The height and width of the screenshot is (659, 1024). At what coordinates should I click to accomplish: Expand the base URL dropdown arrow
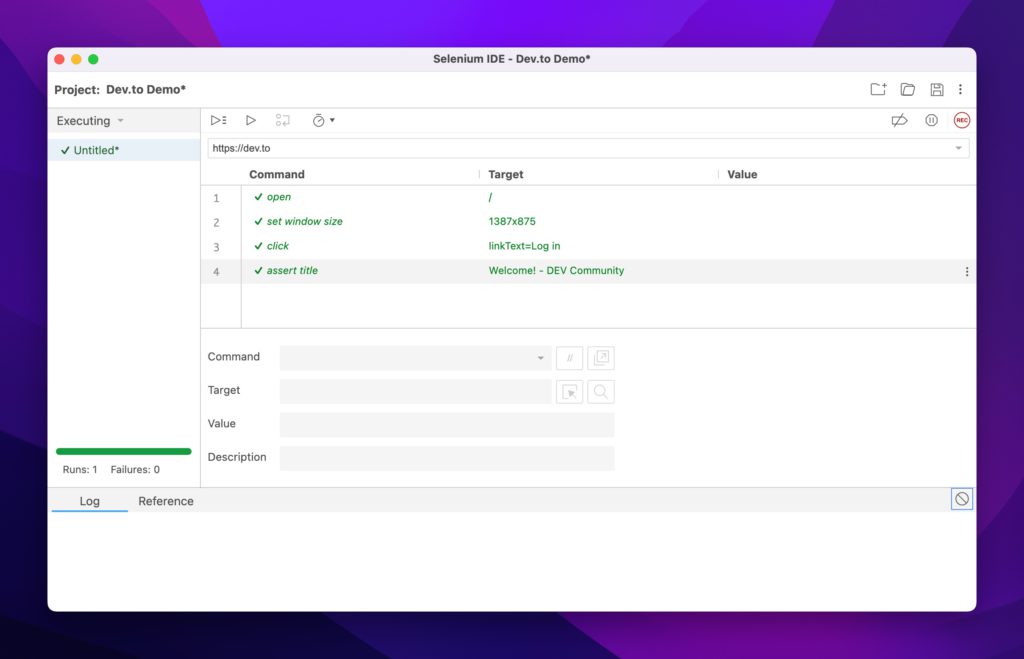click(x=958, y=148)
